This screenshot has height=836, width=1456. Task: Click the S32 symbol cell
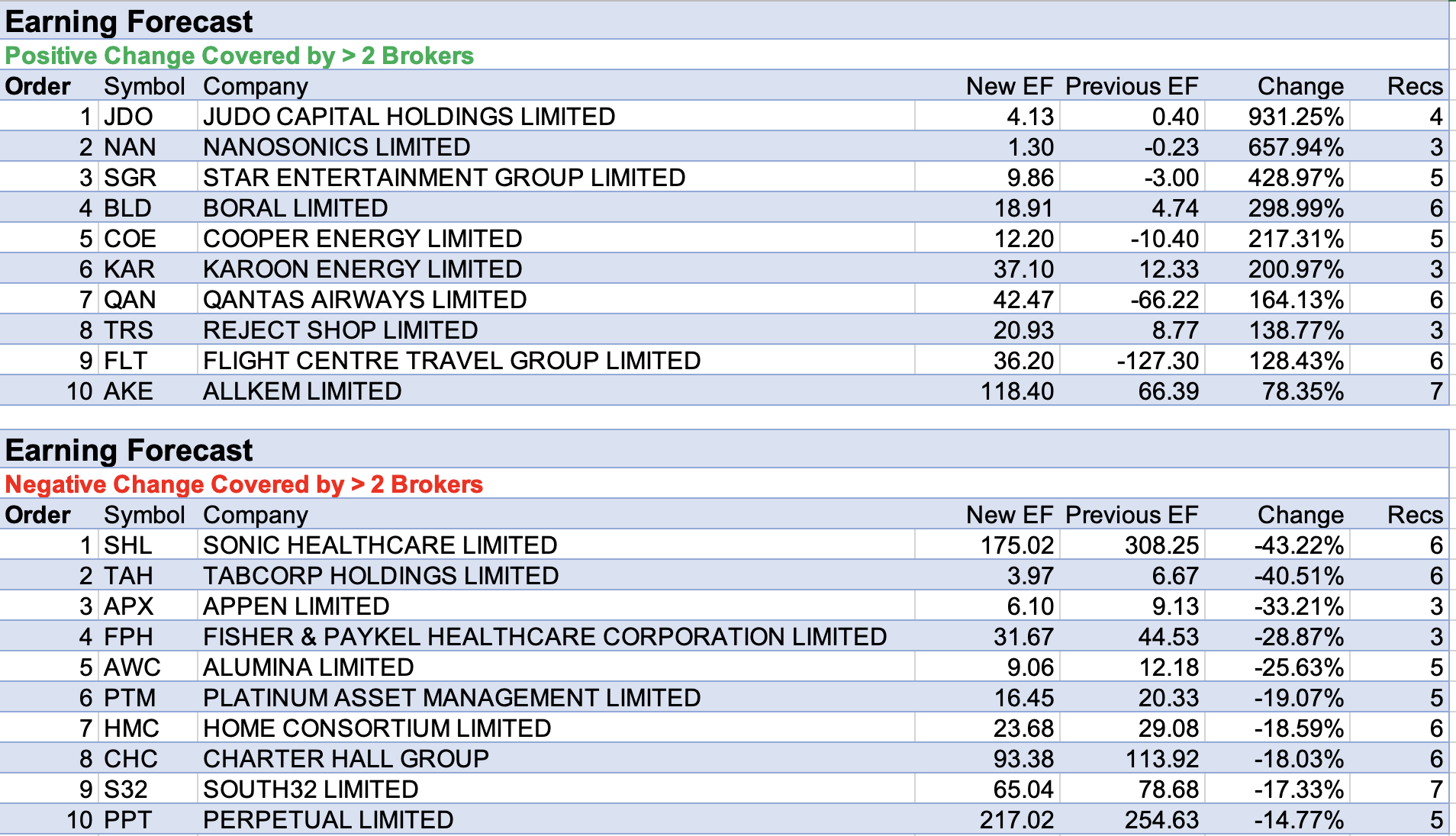[126, 789]
